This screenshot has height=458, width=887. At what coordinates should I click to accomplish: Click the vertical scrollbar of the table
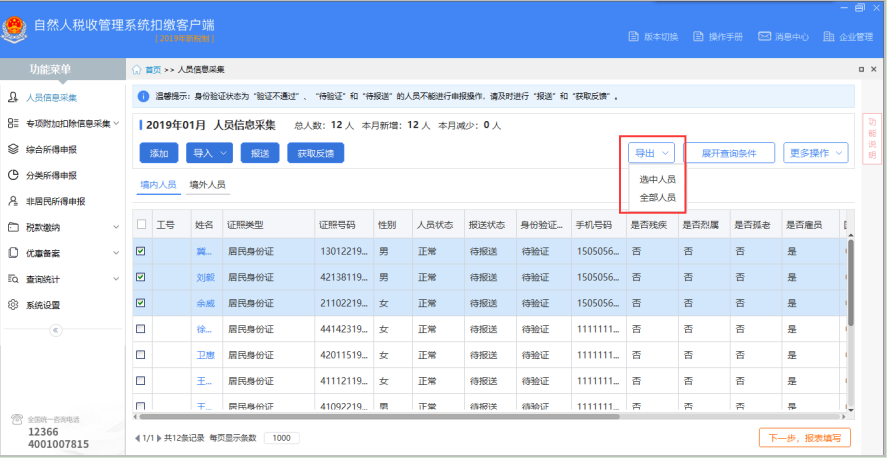(851, 283)
